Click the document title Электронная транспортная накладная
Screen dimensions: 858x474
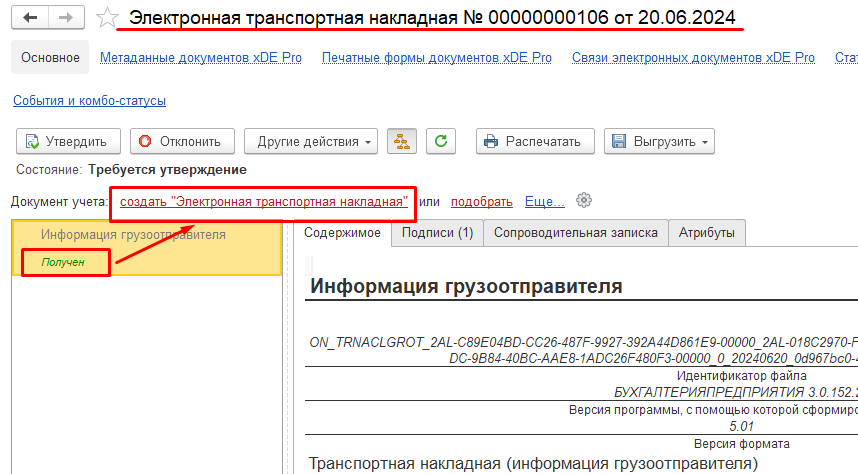(432, 18)
